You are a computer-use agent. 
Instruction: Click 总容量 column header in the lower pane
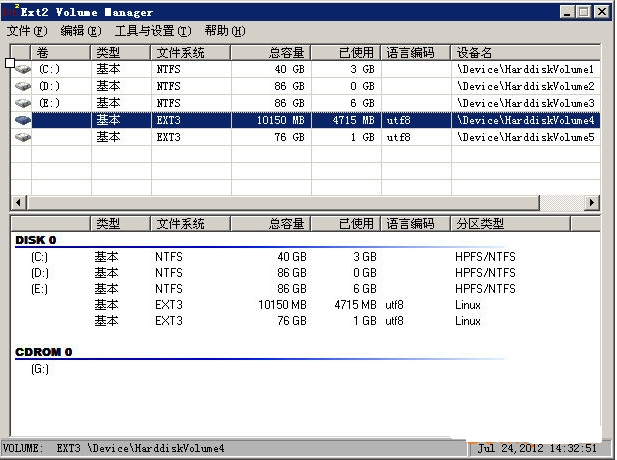(271, 224)
